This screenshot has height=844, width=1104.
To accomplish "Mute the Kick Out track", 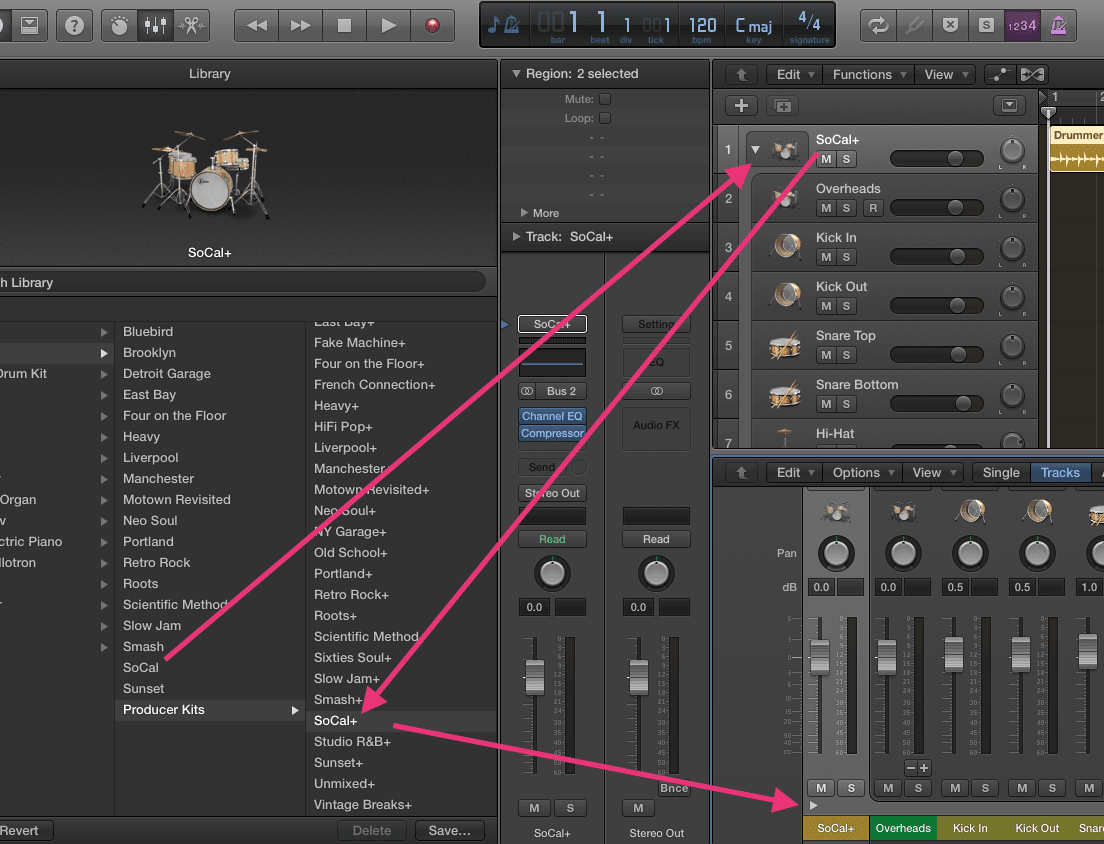I will (x=827, y=306).
